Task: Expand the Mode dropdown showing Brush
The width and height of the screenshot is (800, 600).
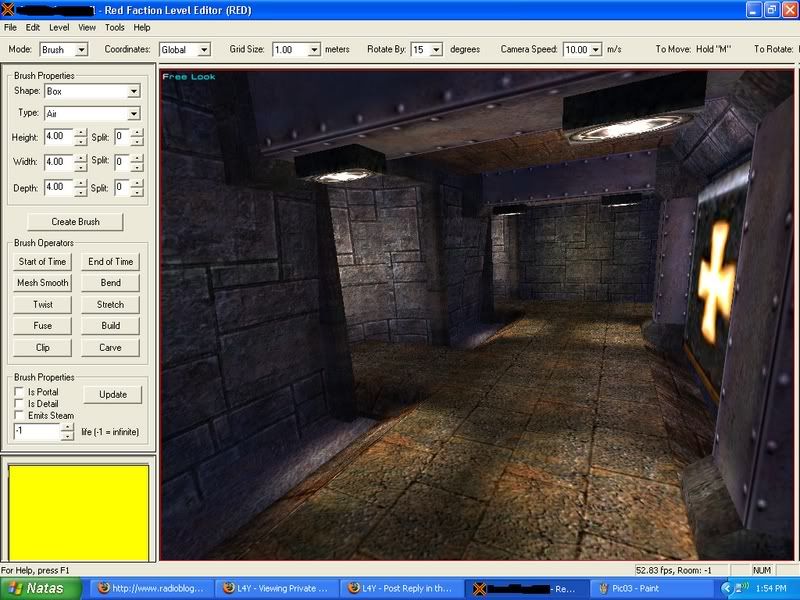Action: tap(81, 49)
